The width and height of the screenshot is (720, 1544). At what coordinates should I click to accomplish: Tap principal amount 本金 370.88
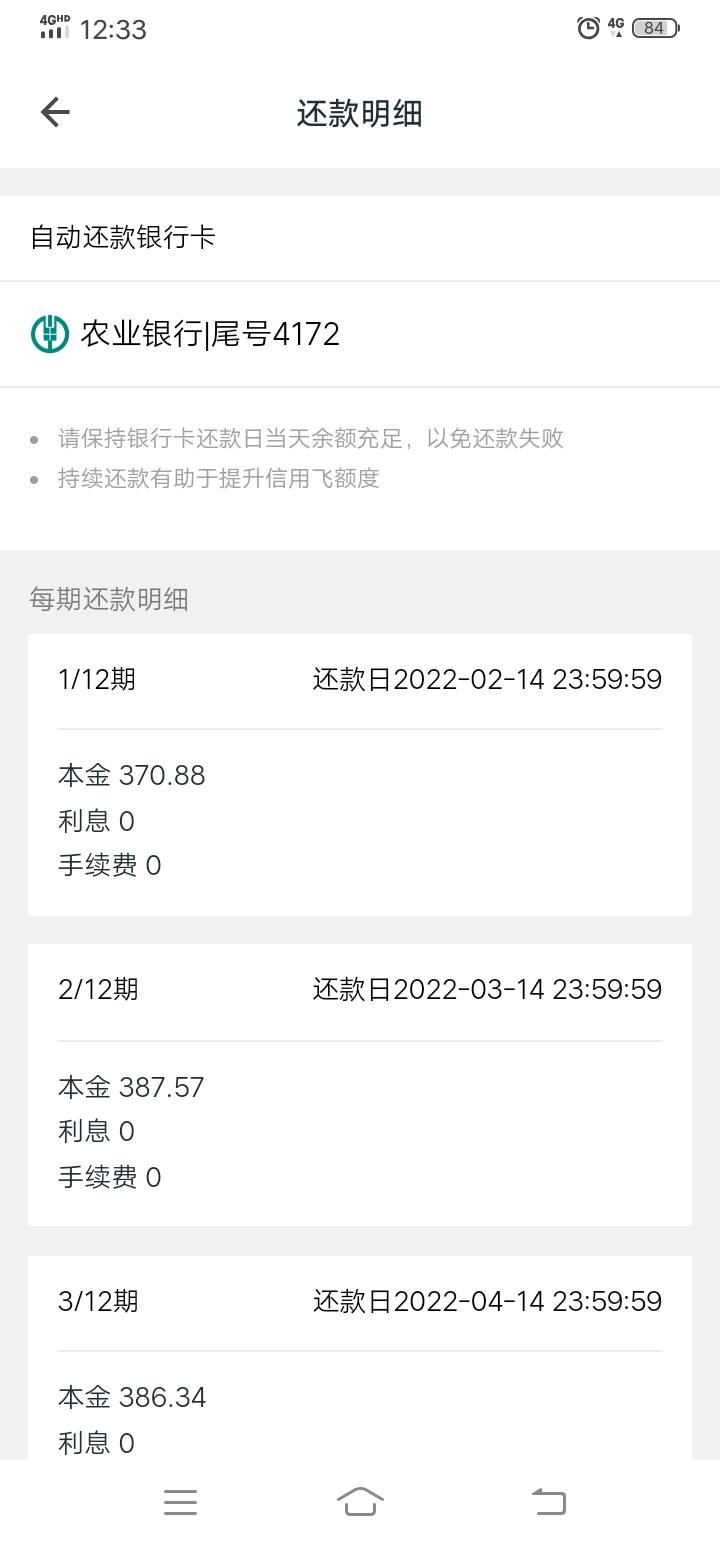point(132,775)
